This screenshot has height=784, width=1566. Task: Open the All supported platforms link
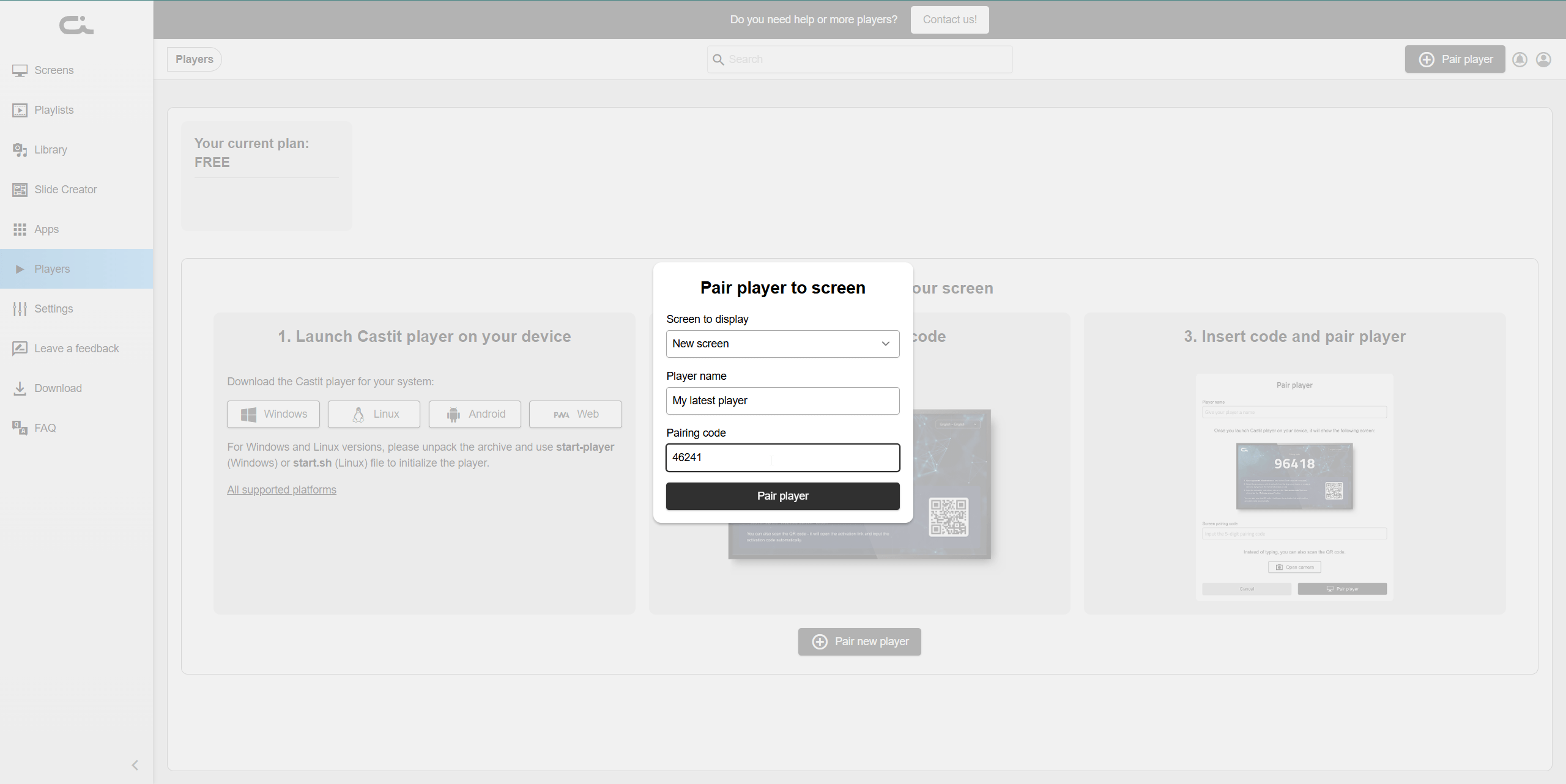(x=281, y=489)
